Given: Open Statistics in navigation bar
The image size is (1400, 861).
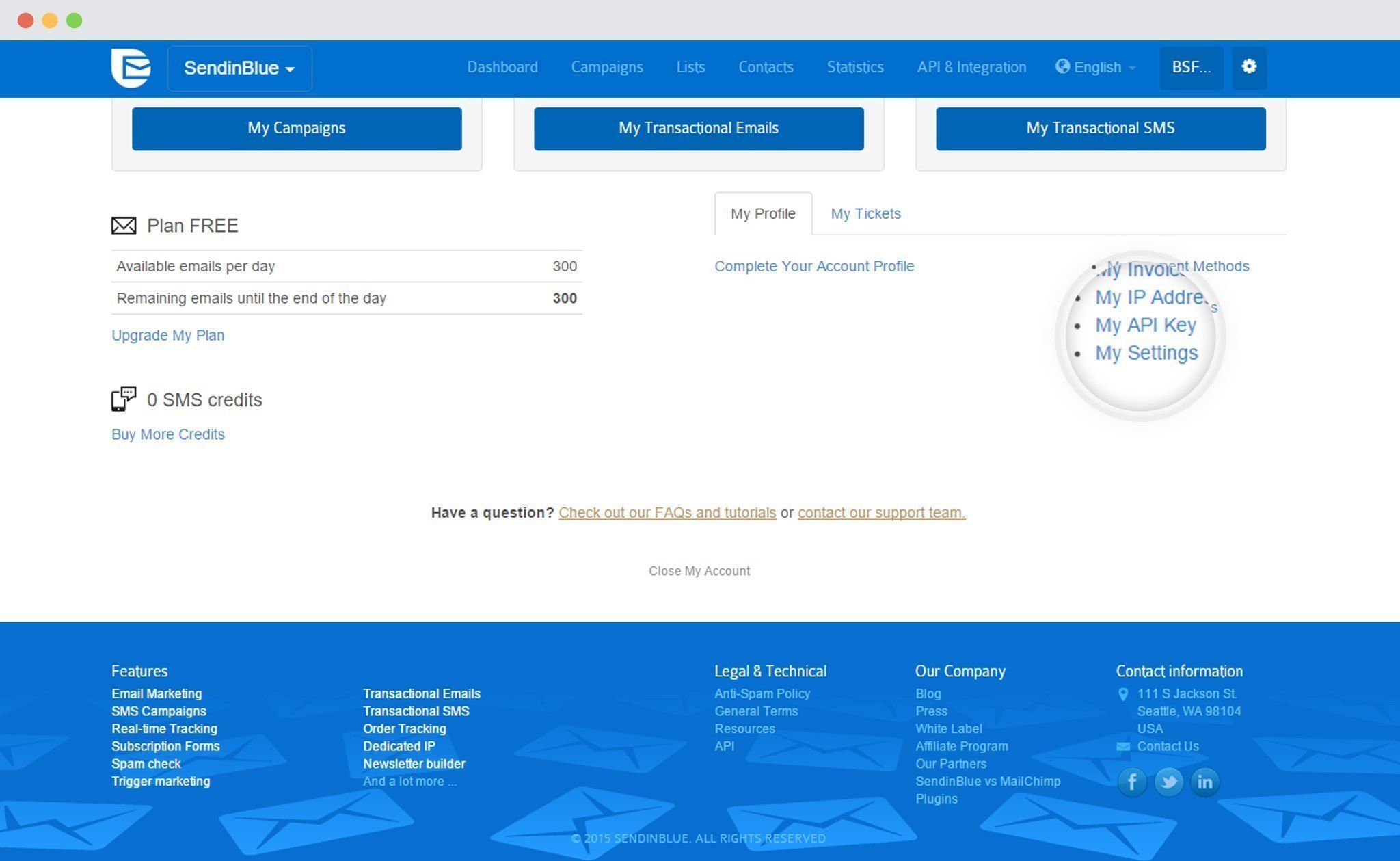Looking at the screenshot, I should (x=855, y=67).
